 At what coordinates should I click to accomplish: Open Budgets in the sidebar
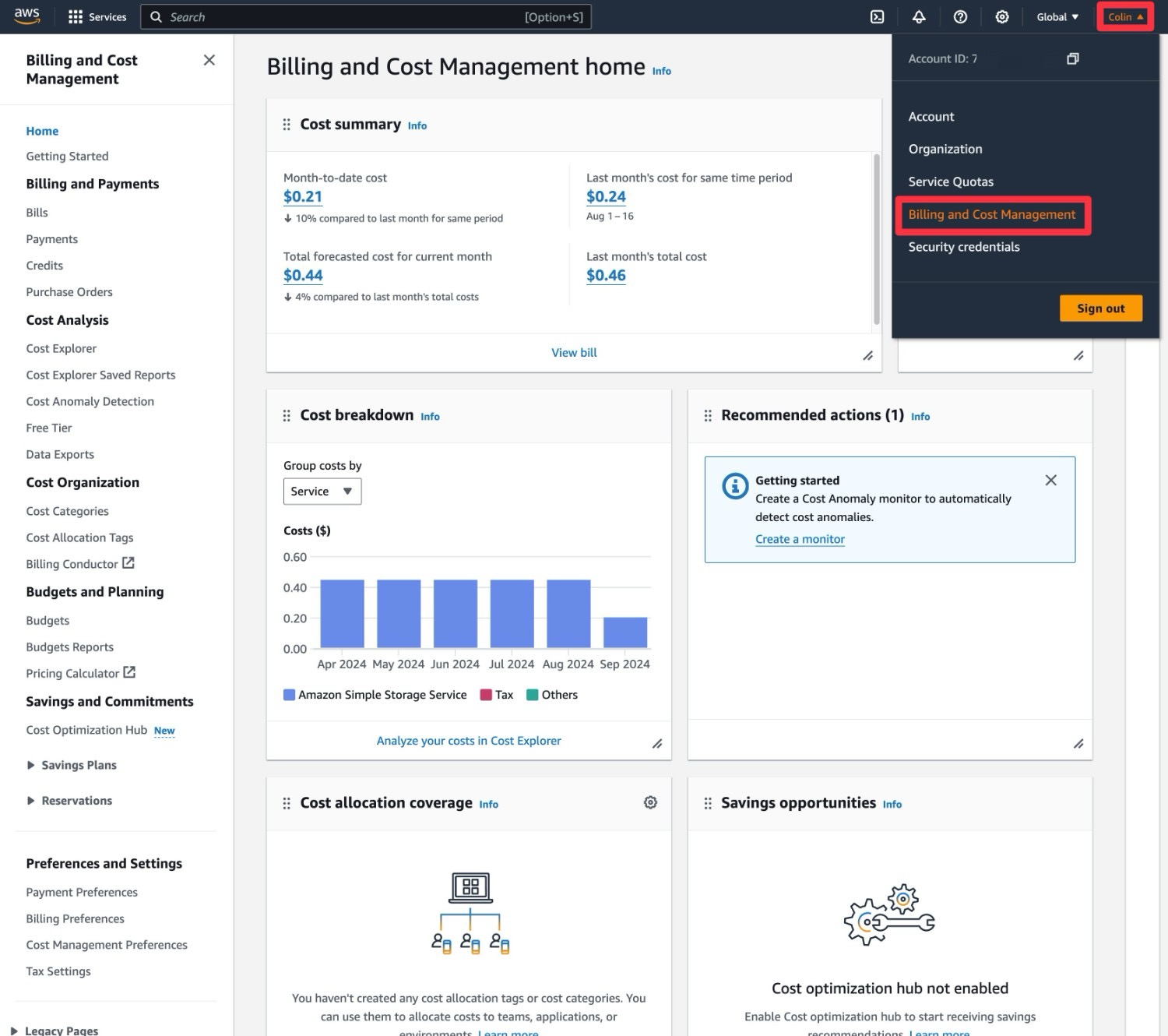point(47,621)
